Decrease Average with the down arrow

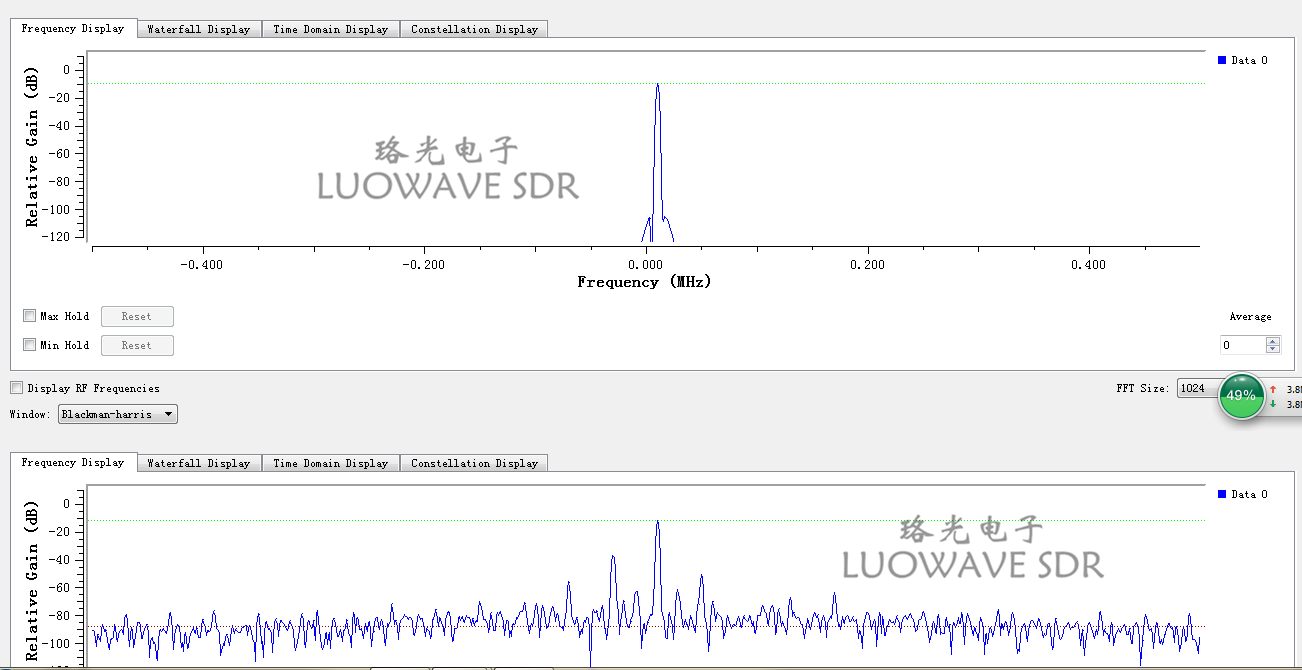pyautogui.click(x=1273, y=349)
